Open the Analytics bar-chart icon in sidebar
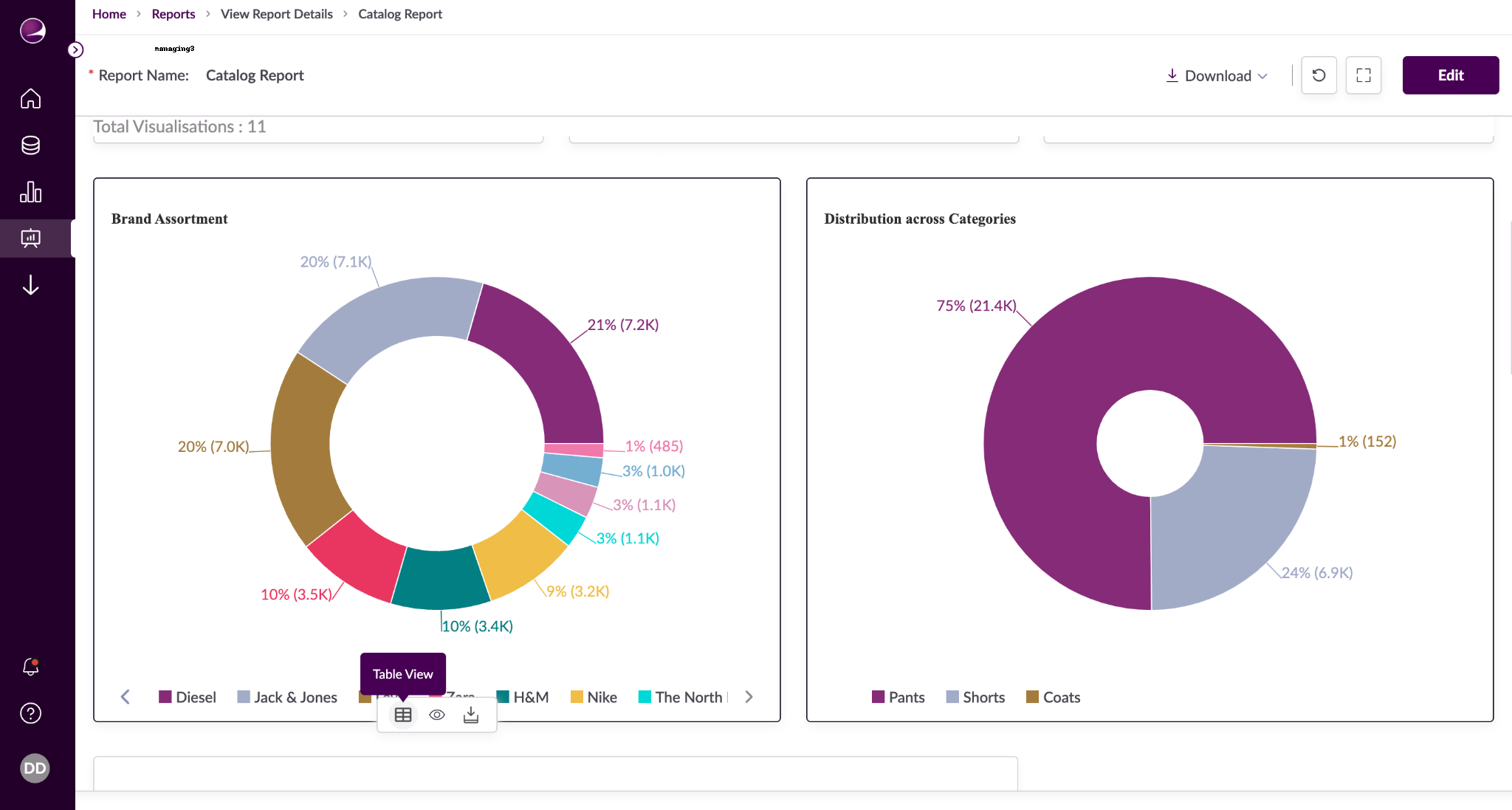 pos(30,191)
